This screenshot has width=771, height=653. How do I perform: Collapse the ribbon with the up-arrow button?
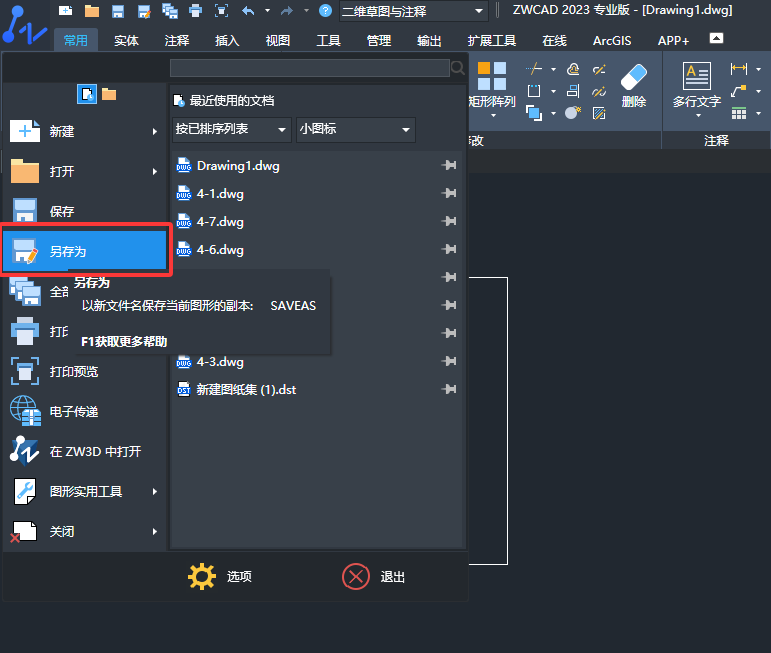tap(716, 38)
